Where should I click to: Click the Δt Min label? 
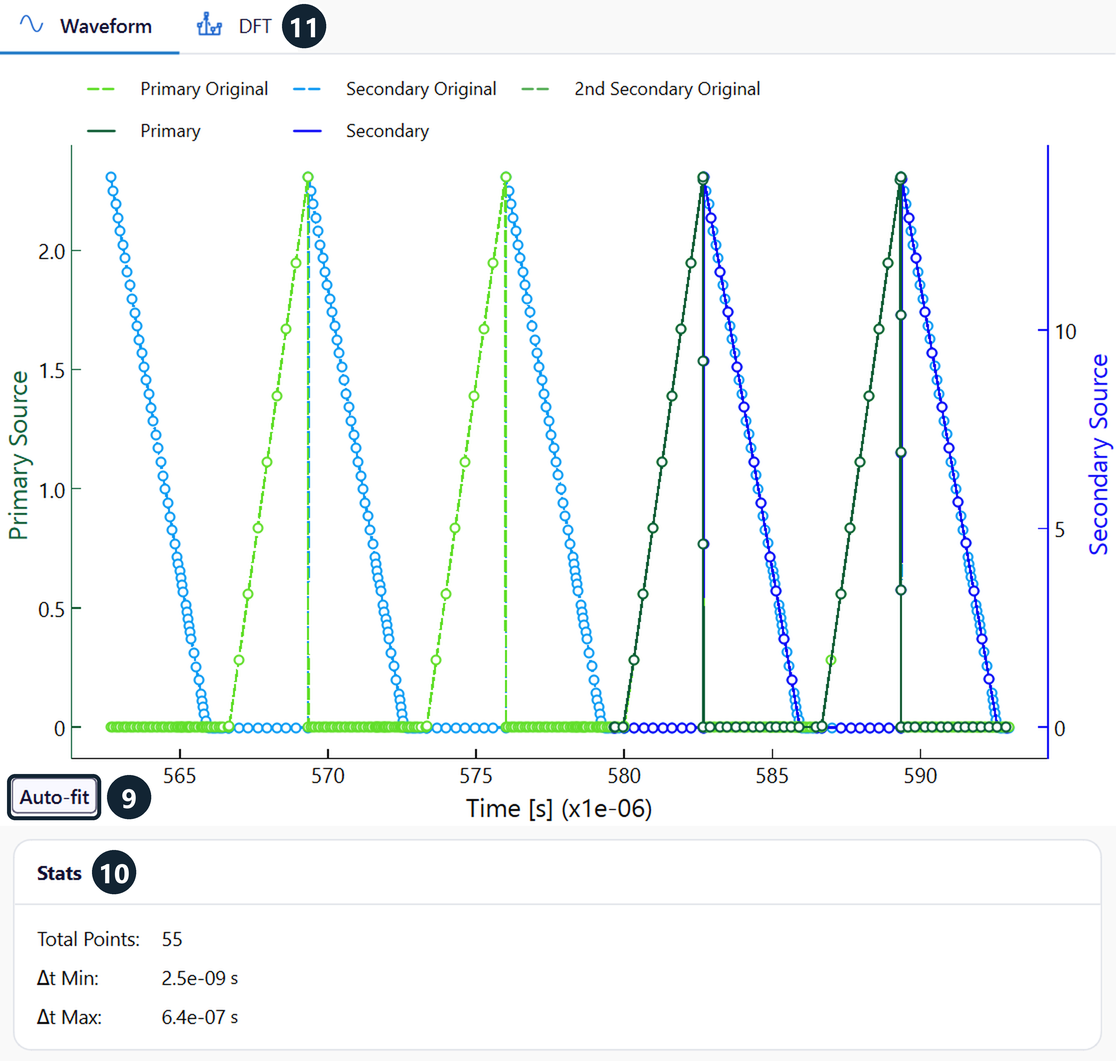[x=68, y=978]
